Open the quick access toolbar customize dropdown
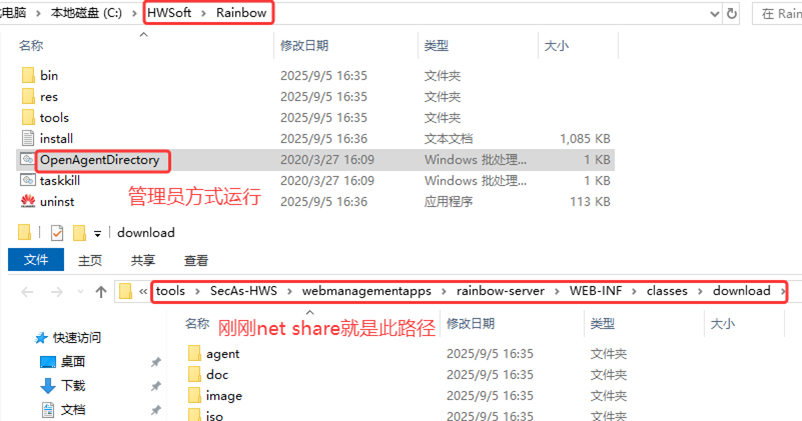 [x=97, y=234]
